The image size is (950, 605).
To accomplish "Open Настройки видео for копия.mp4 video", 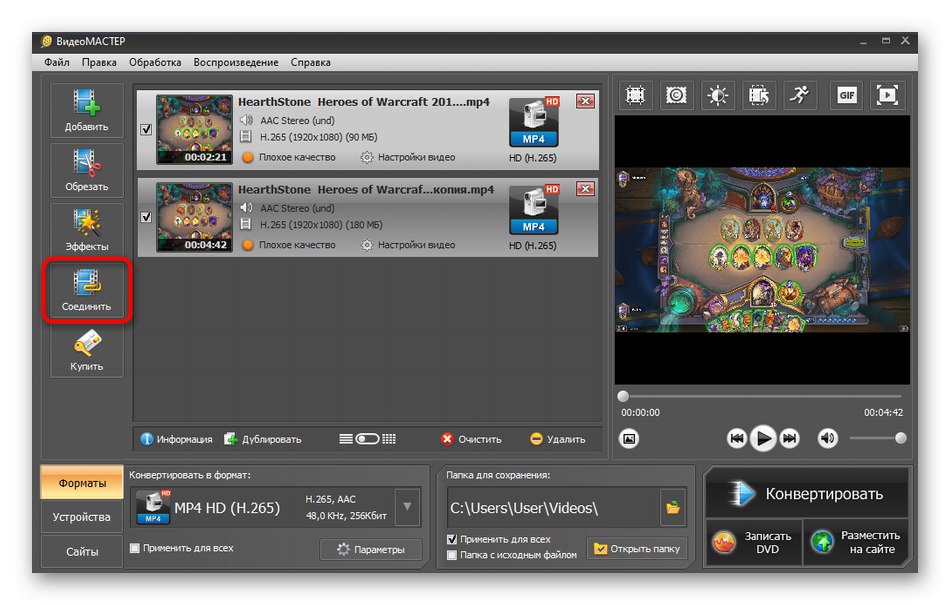I will click(408, 245).
